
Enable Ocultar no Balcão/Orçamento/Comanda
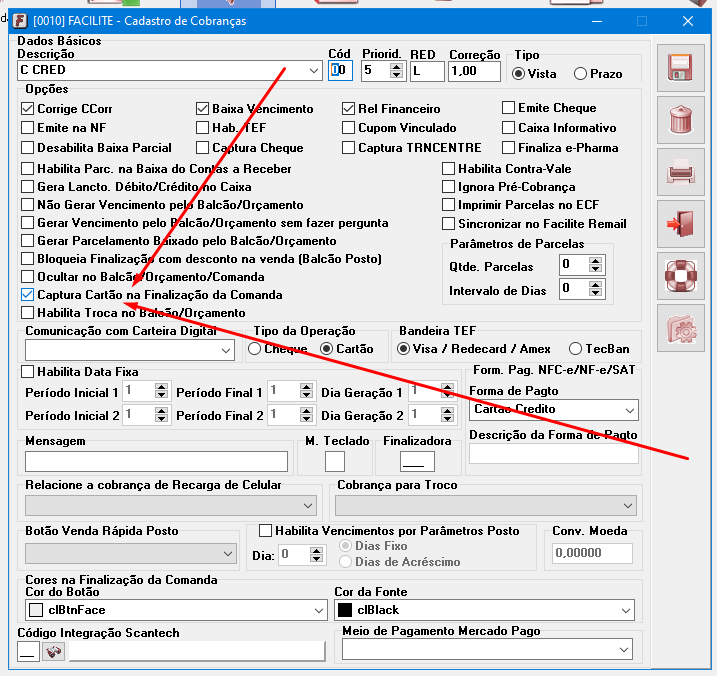(27, 277)
